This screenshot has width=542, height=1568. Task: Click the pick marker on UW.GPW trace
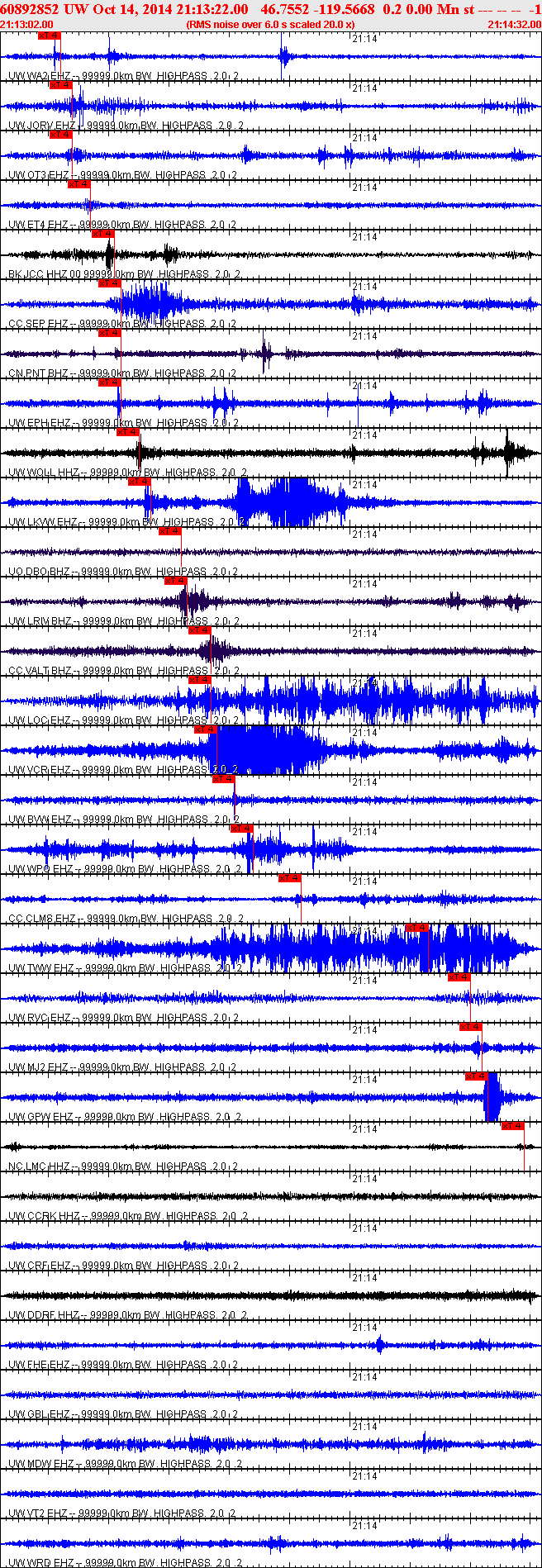[x=476, y=1076]
